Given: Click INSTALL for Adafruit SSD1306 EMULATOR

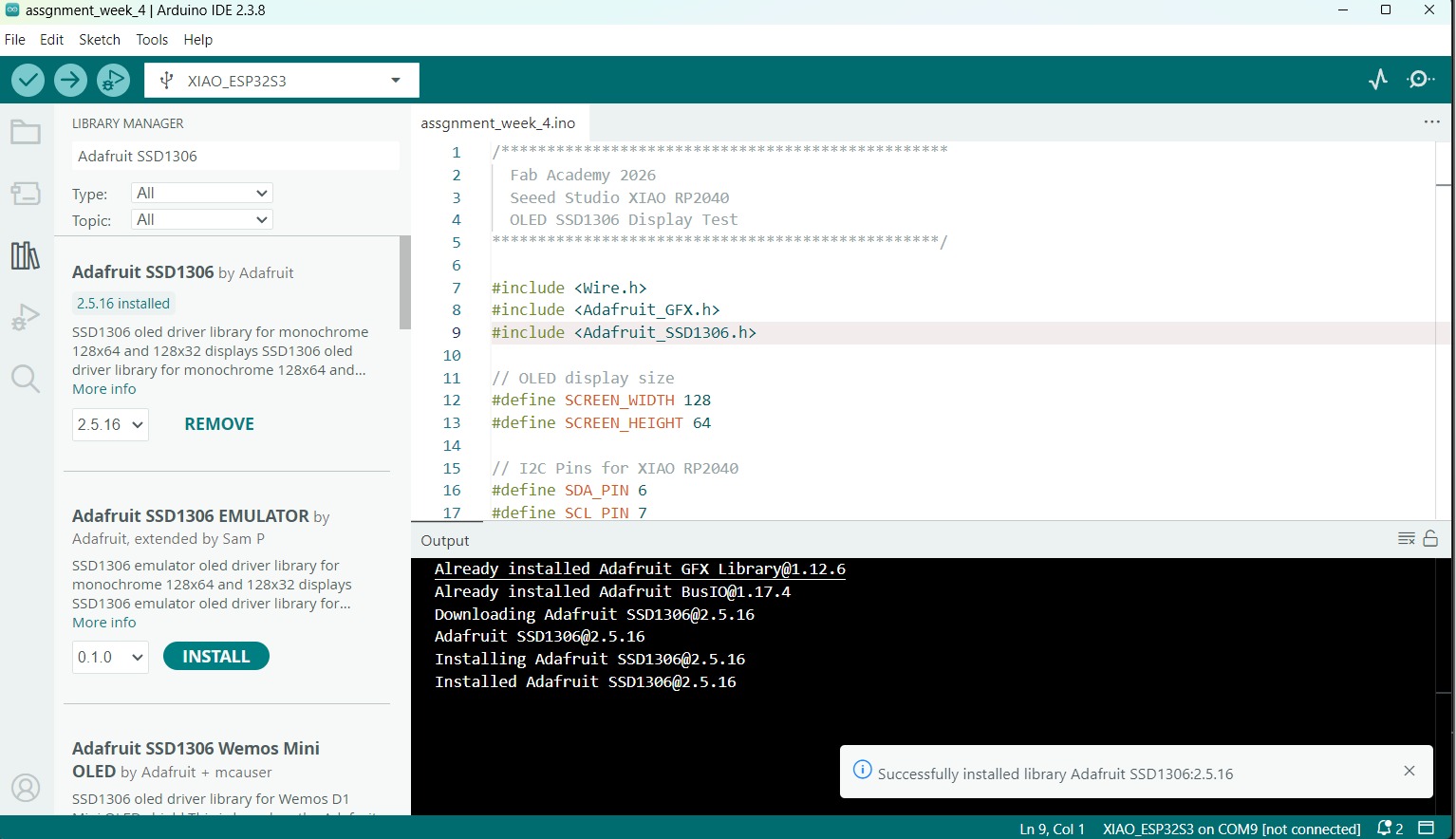Looking at the screenshot, I should tap(216, 657).
